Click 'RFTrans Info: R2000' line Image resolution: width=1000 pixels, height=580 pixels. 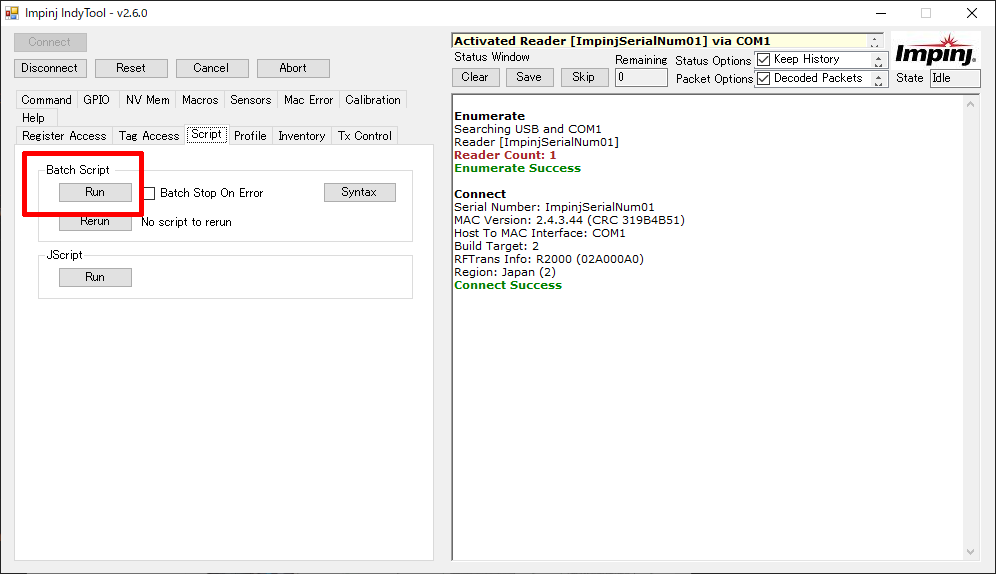[551, 260]
